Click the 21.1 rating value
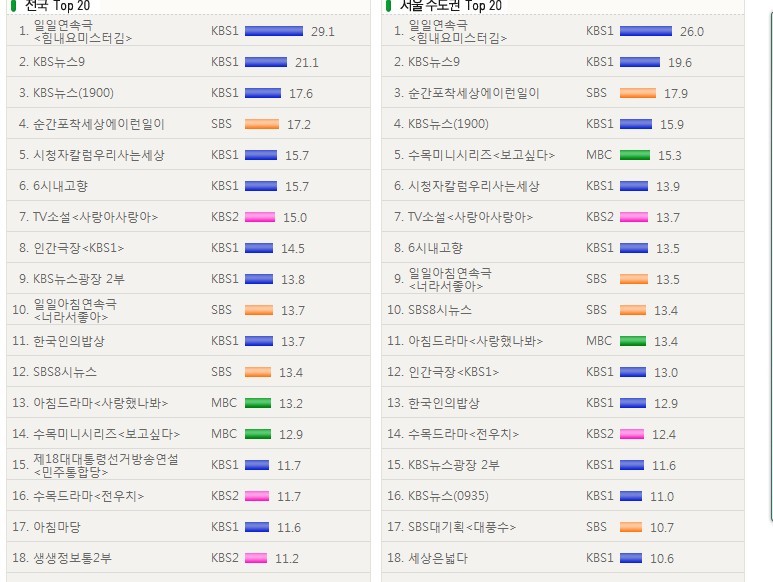The image size is (773, 582). click(307, 63)
